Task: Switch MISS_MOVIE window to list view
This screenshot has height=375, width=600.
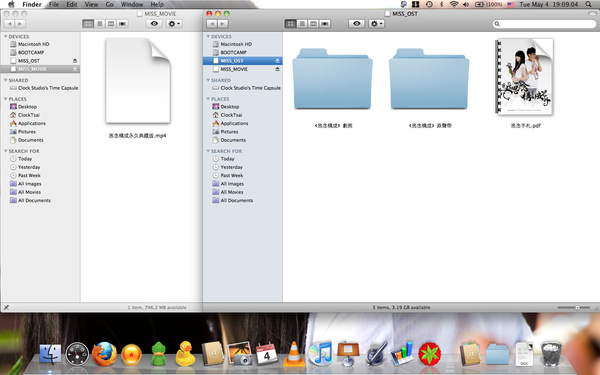Action: click(x=99, y=24)
